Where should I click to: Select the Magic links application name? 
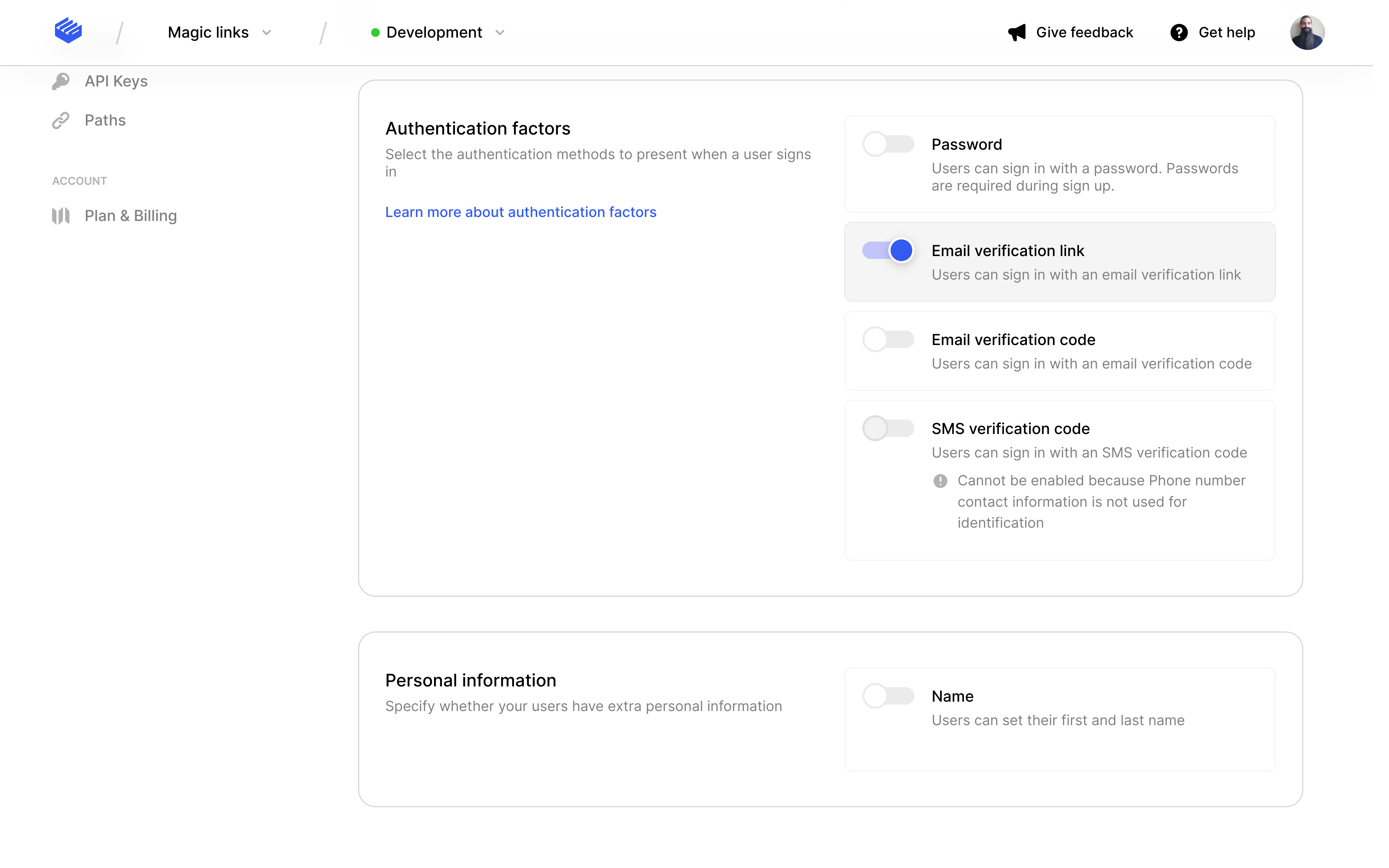(x=208, y=33)
